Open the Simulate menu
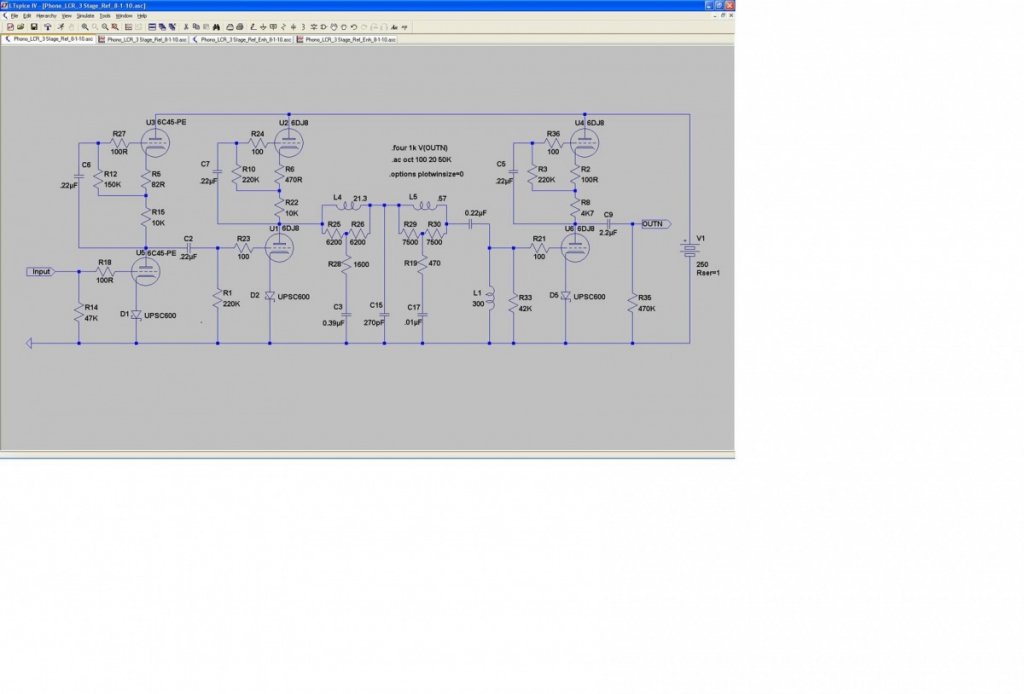1024x694 pixels. click(86, 16)
